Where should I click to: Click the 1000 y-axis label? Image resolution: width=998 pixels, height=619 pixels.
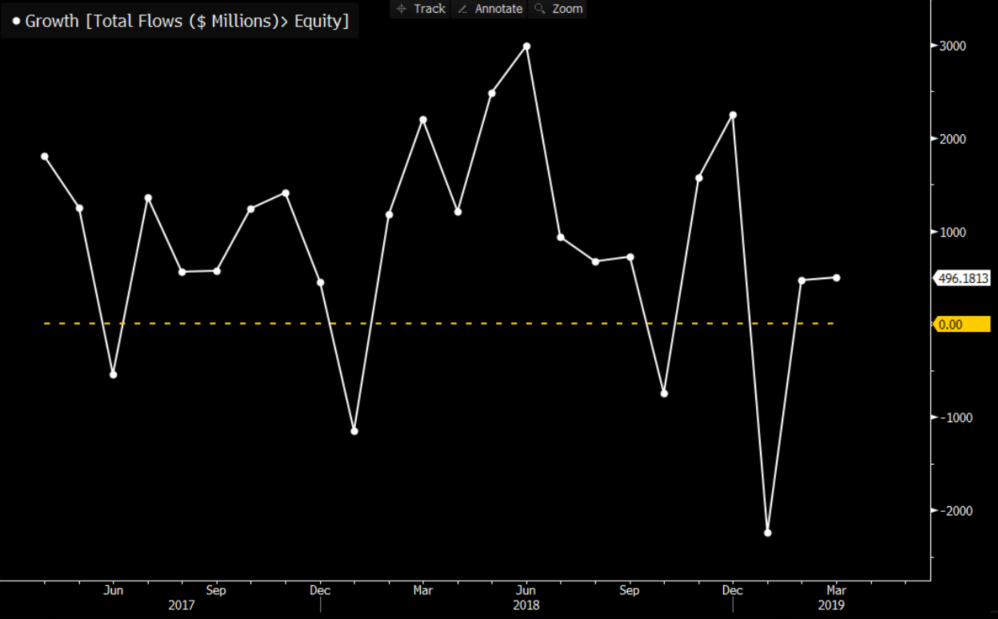pos(952,232)
